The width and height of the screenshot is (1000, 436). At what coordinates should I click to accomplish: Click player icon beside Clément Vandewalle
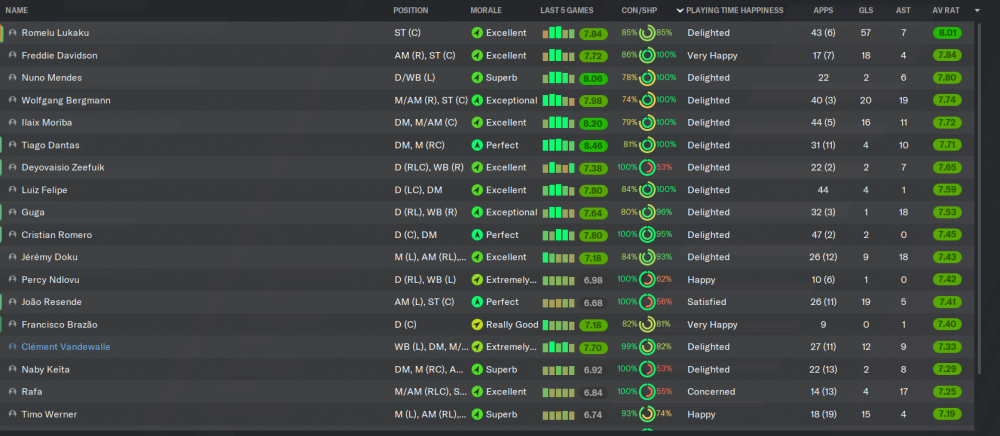point(13,347)
